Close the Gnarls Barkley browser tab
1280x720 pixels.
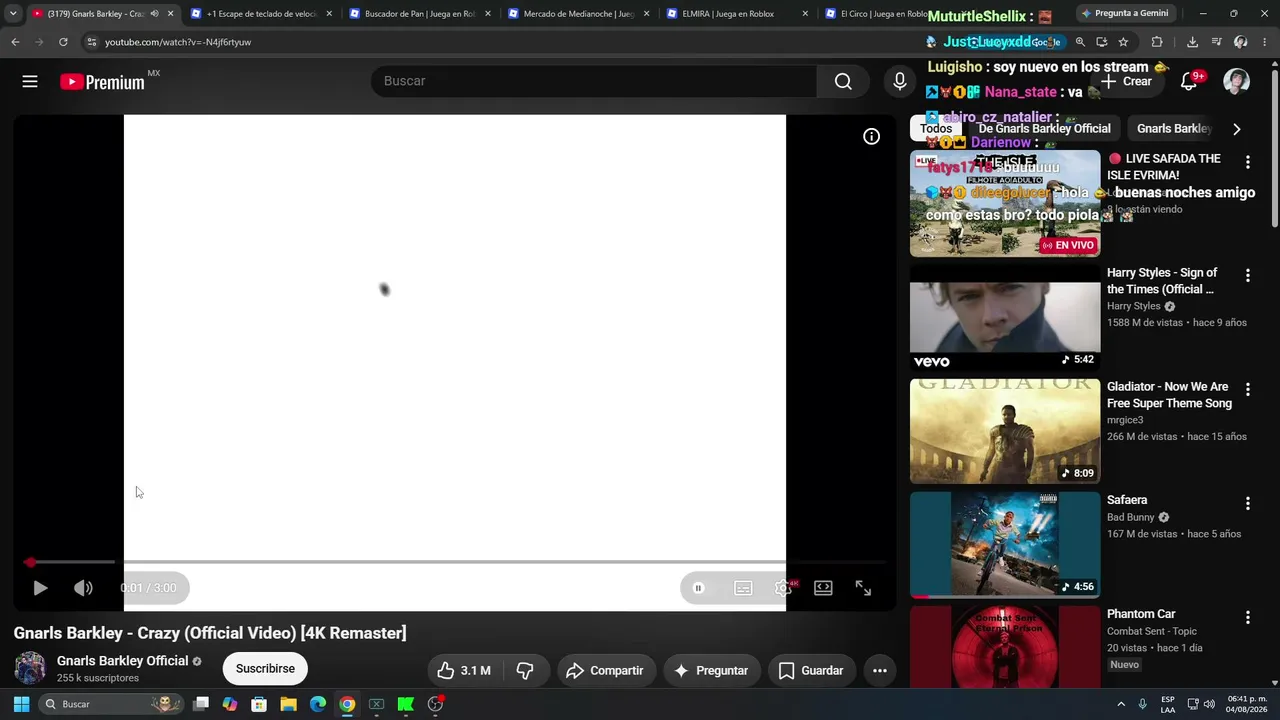tap(171, 14)
